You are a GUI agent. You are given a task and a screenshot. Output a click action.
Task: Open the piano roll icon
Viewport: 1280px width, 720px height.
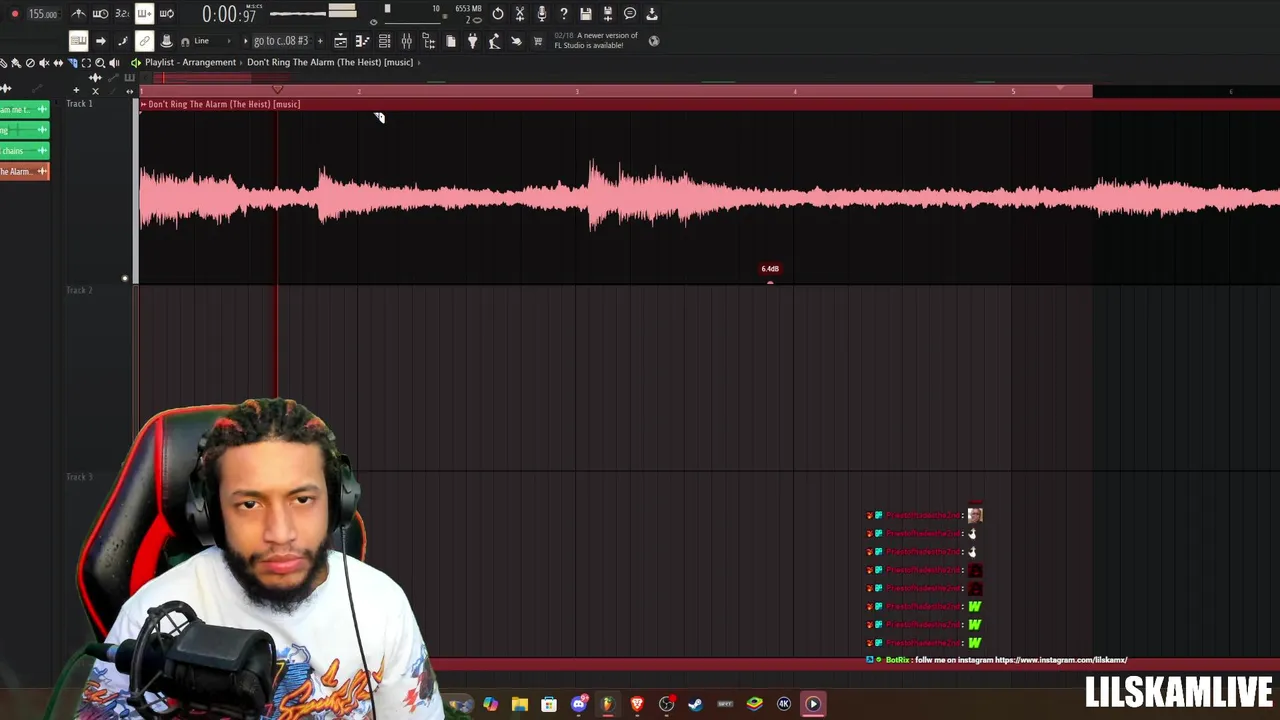pyautogui.click(x=362, y=41)
